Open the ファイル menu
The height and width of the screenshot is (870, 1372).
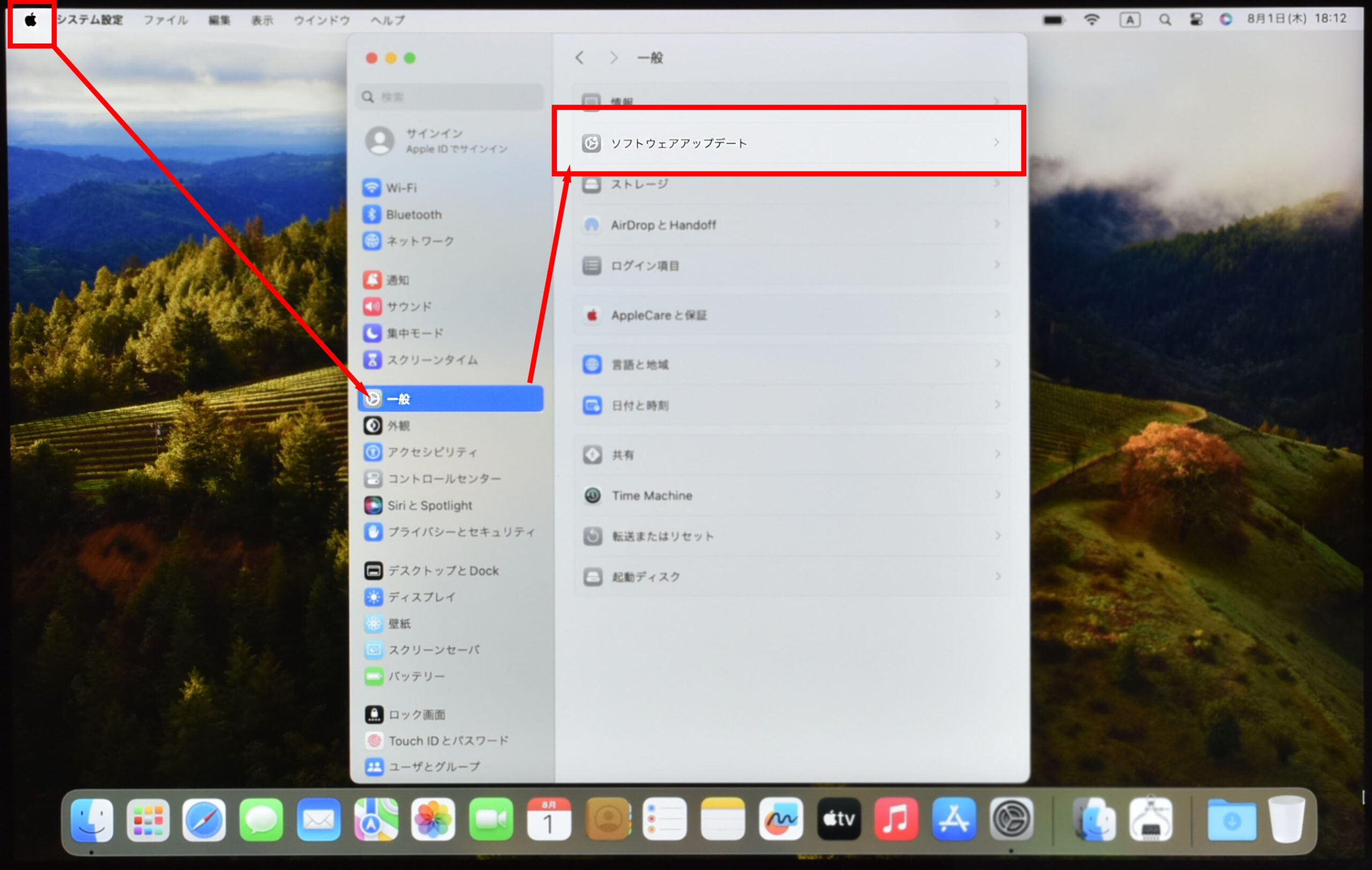[x=165, y=20]
